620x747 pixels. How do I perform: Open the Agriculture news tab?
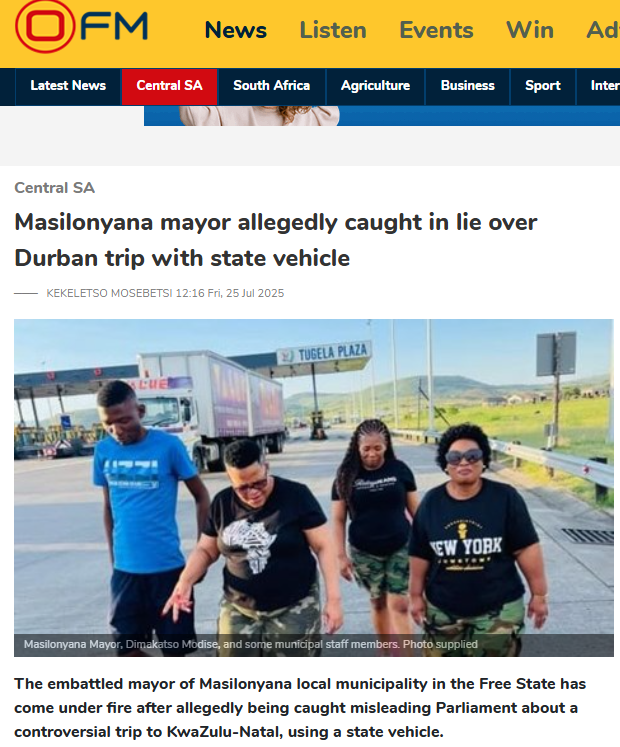376,86
